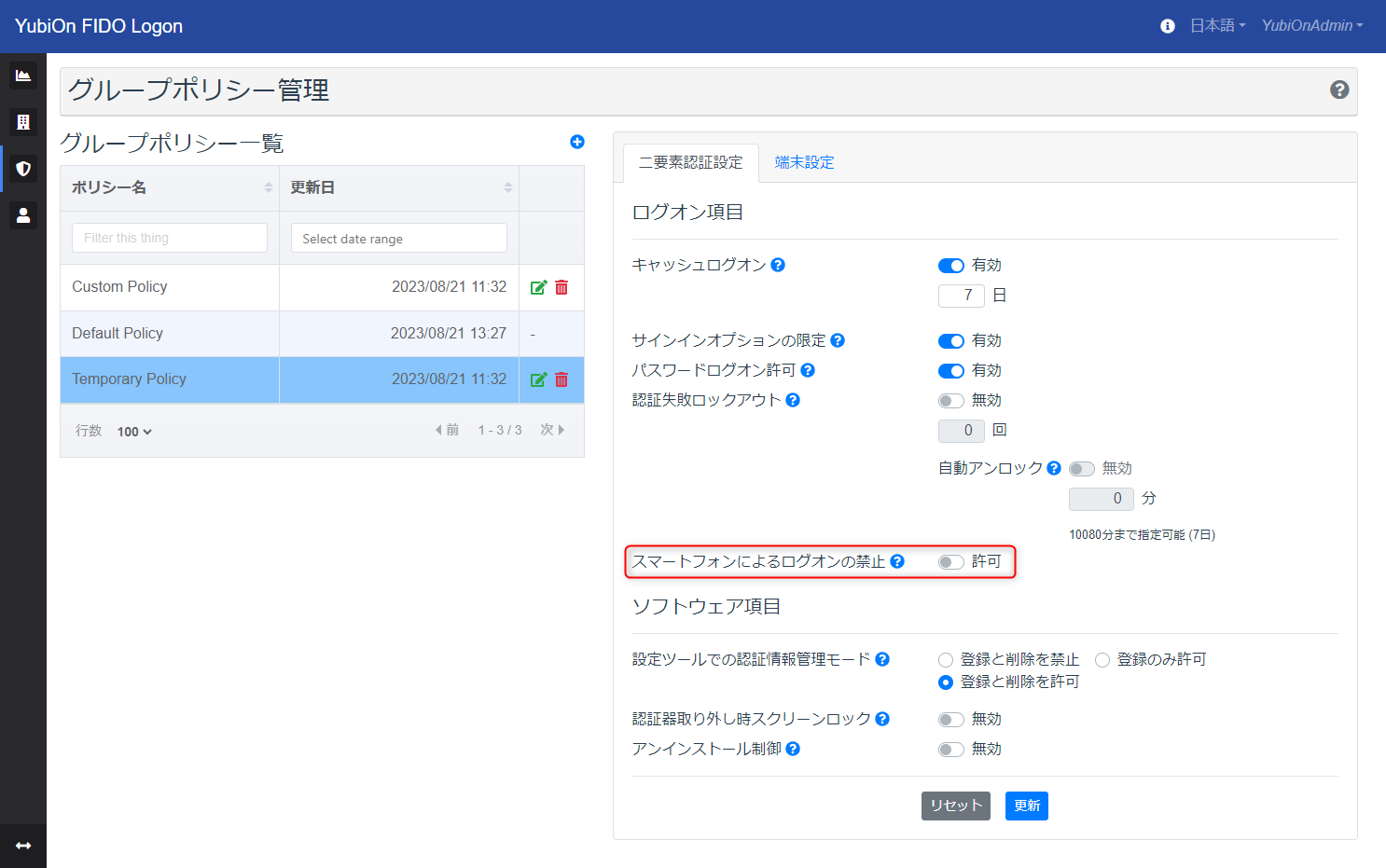Image resolution: width=1386 pixels, height=868 pixels.
Task: Click the lockout count 回 field
Action: (x=962, y=431)
